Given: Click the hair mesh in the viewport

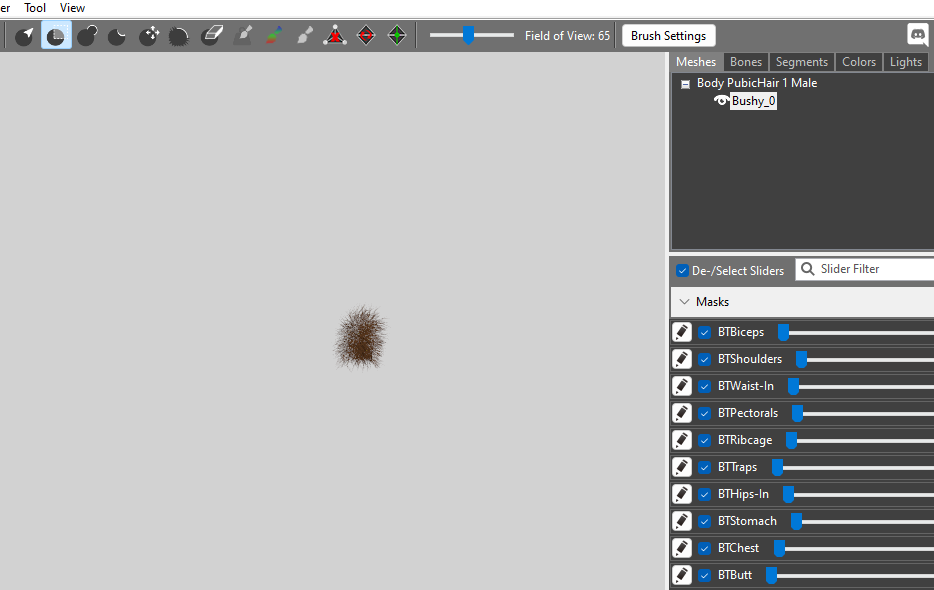Looking at the screenshot, I should pyautogui.click(x=361, y=338).
